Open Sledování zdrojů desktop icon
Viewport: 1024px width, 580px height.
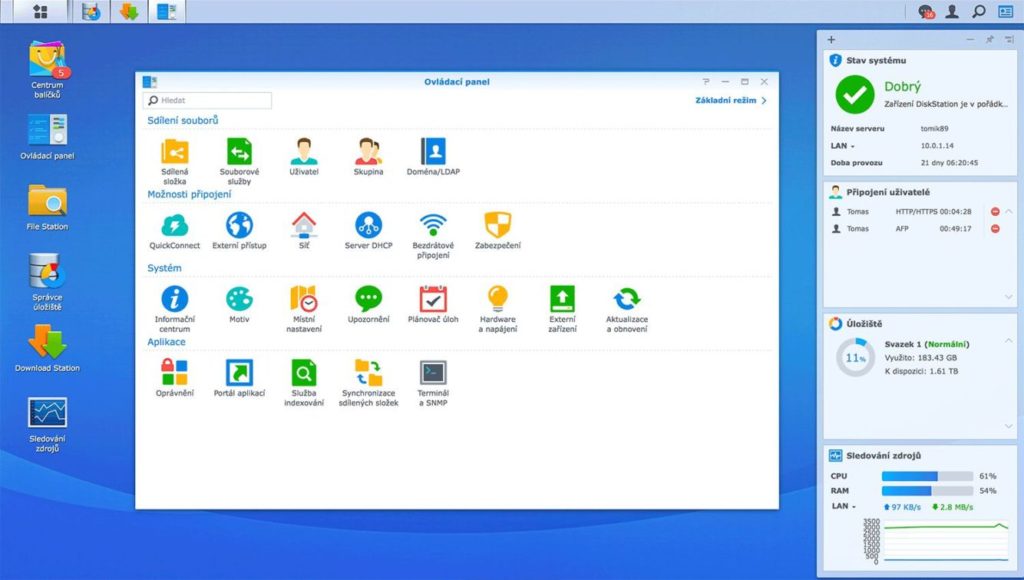tap(47, 424)
